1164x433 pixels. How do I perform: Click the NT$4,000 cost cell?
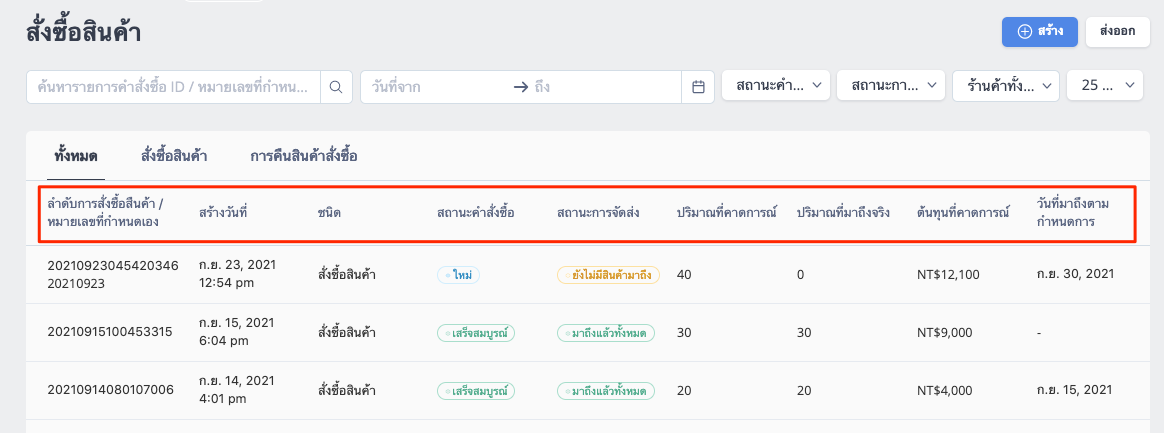[x=944, y=391]
